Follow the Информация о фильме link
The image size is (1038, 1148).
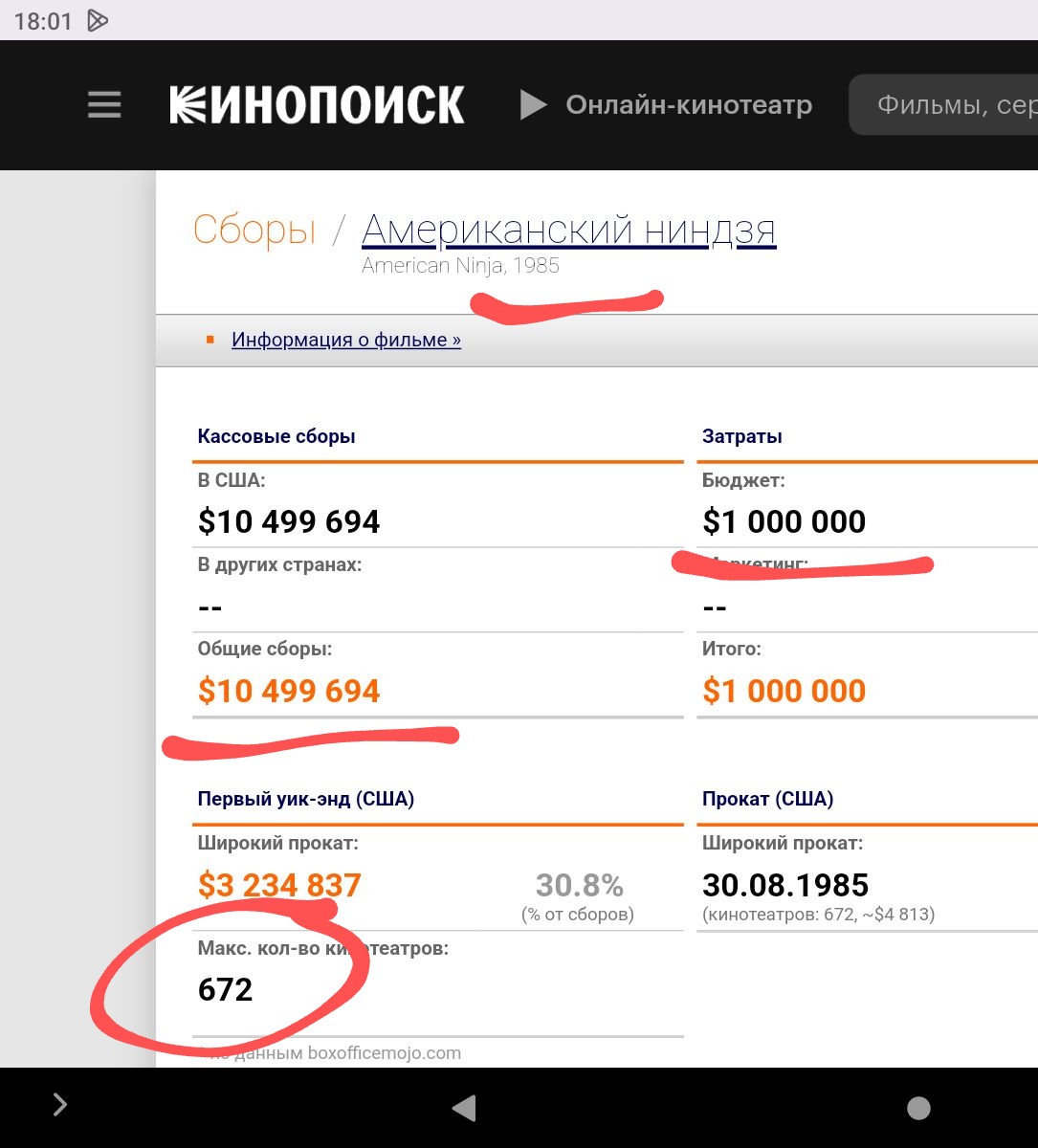pyautogui.click(x=346, y=340)
